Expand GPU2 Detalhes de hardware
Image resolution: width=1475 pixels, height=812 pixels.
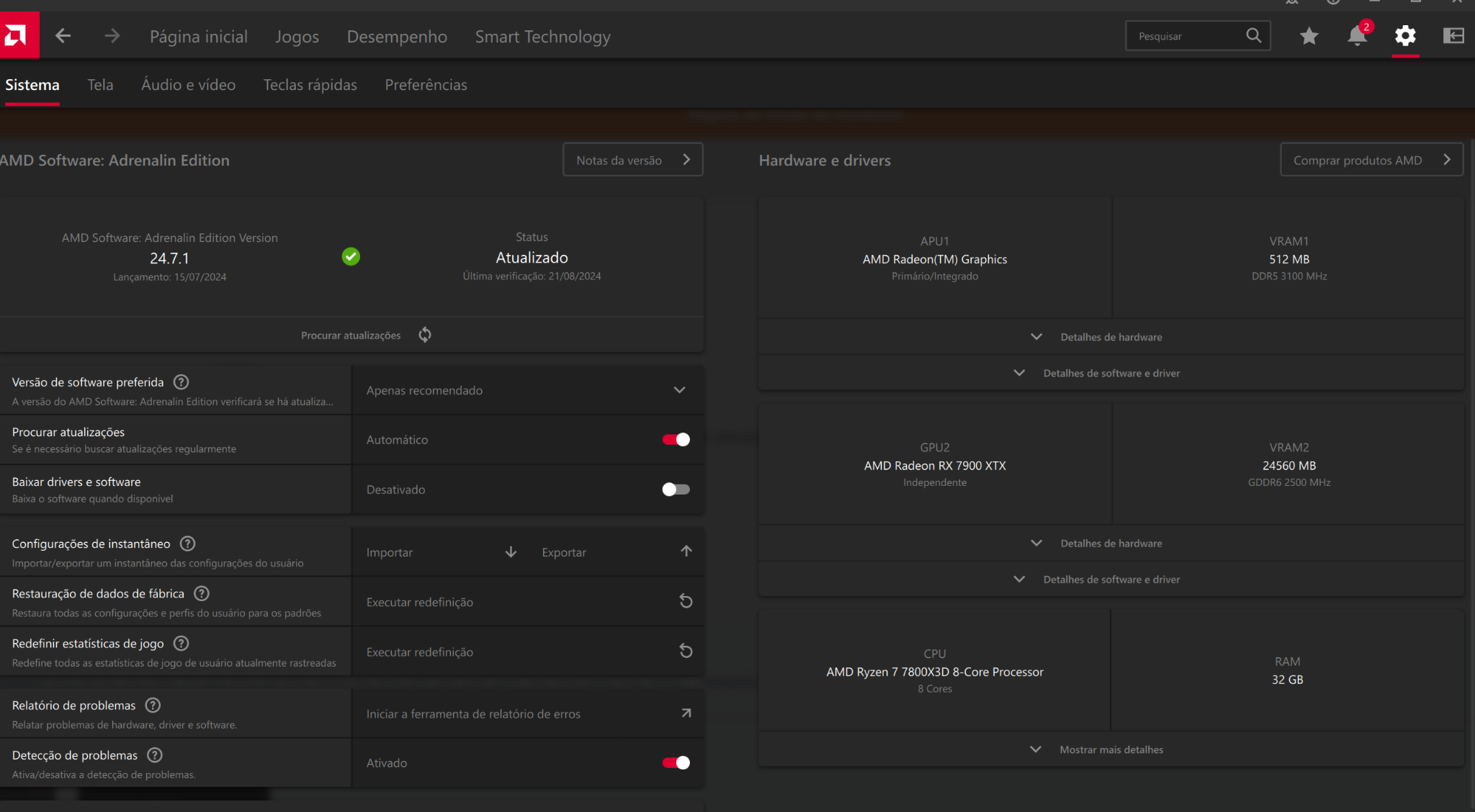[1111, 543]
